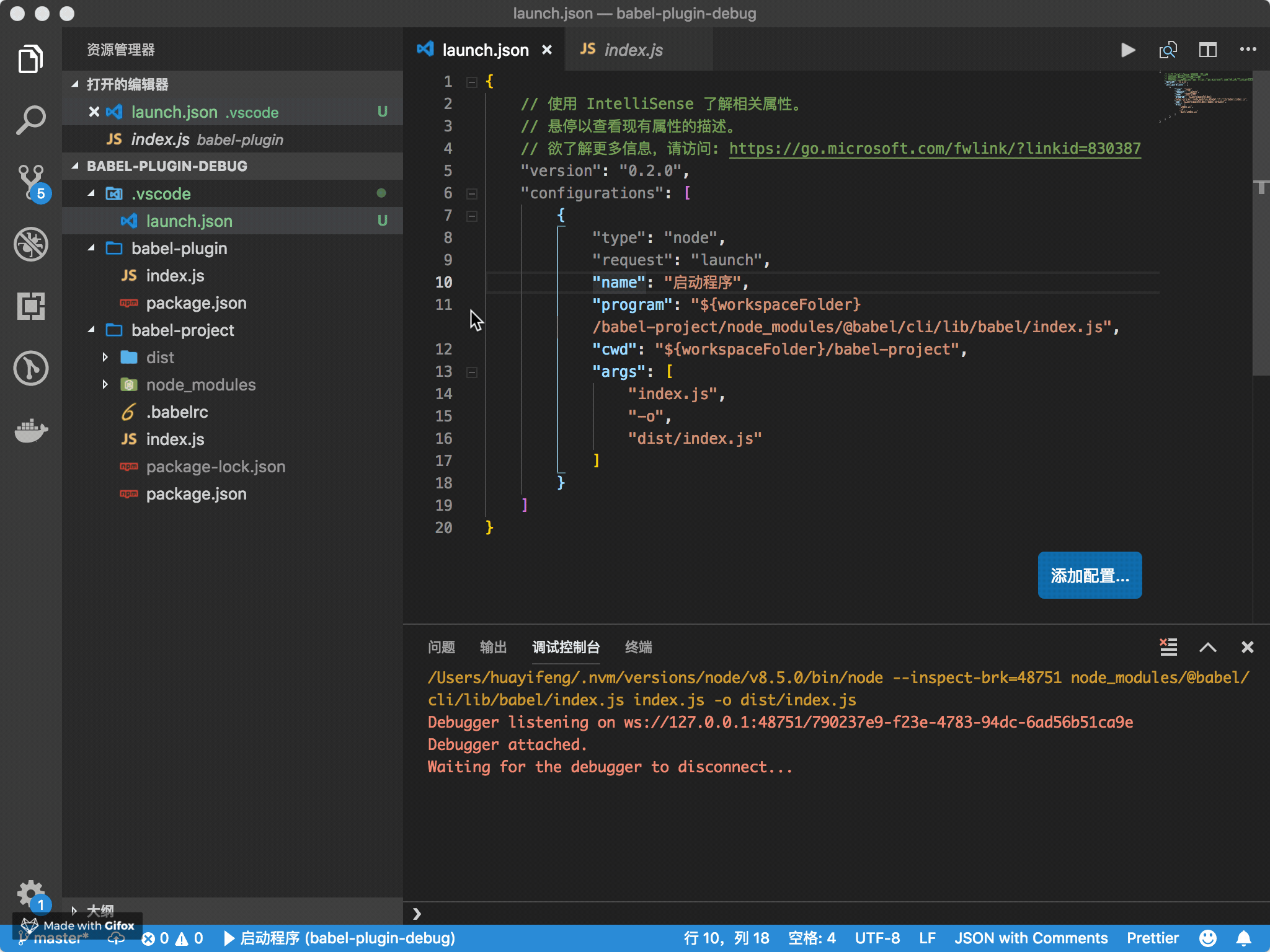Switch to the 终端 panel tab
This screenshot has height=952, width=1270.
639,647
